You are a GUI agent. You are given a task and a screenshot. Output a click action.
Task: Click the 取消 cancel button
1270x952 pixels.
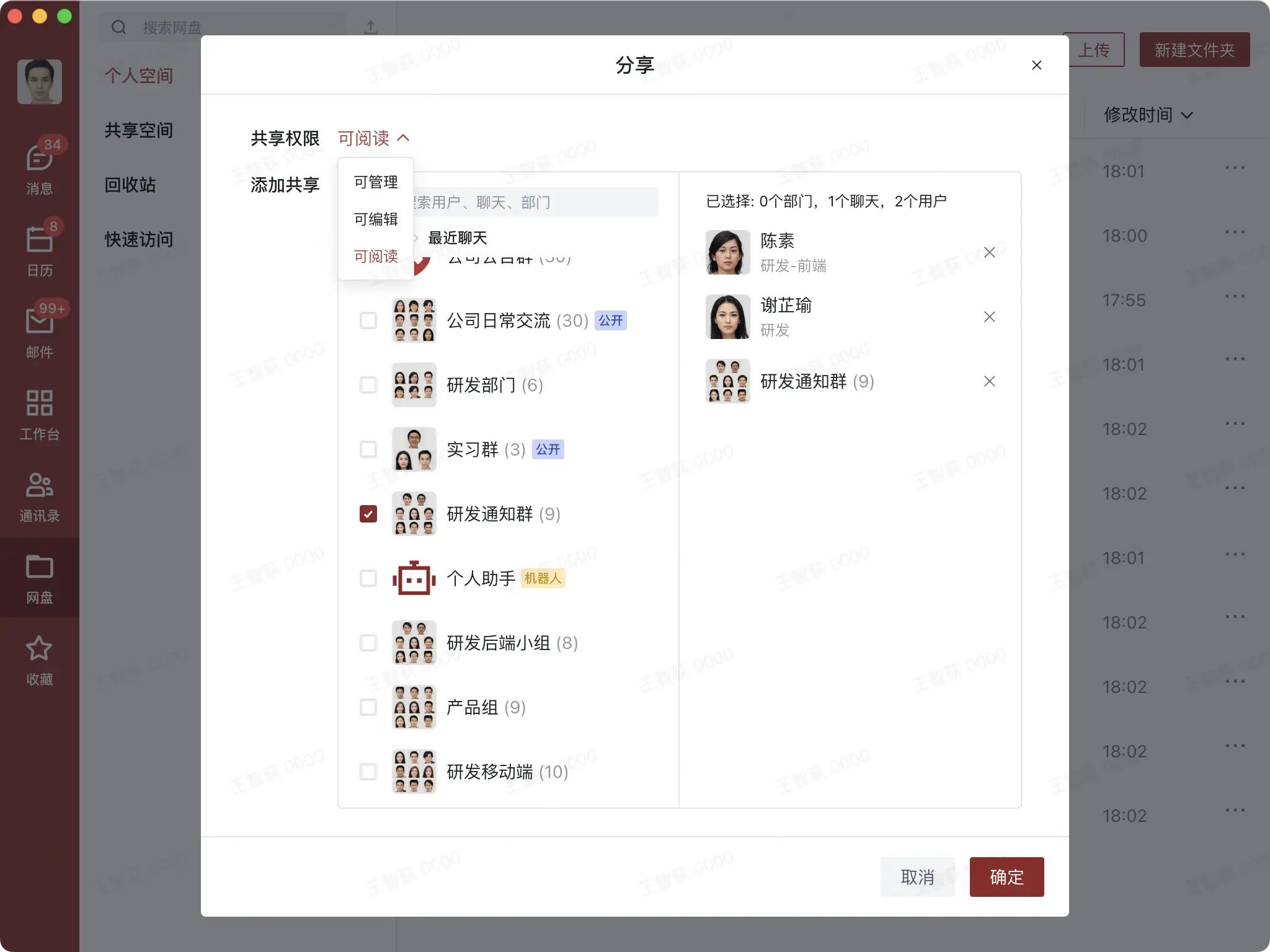[x=917, y=876]
